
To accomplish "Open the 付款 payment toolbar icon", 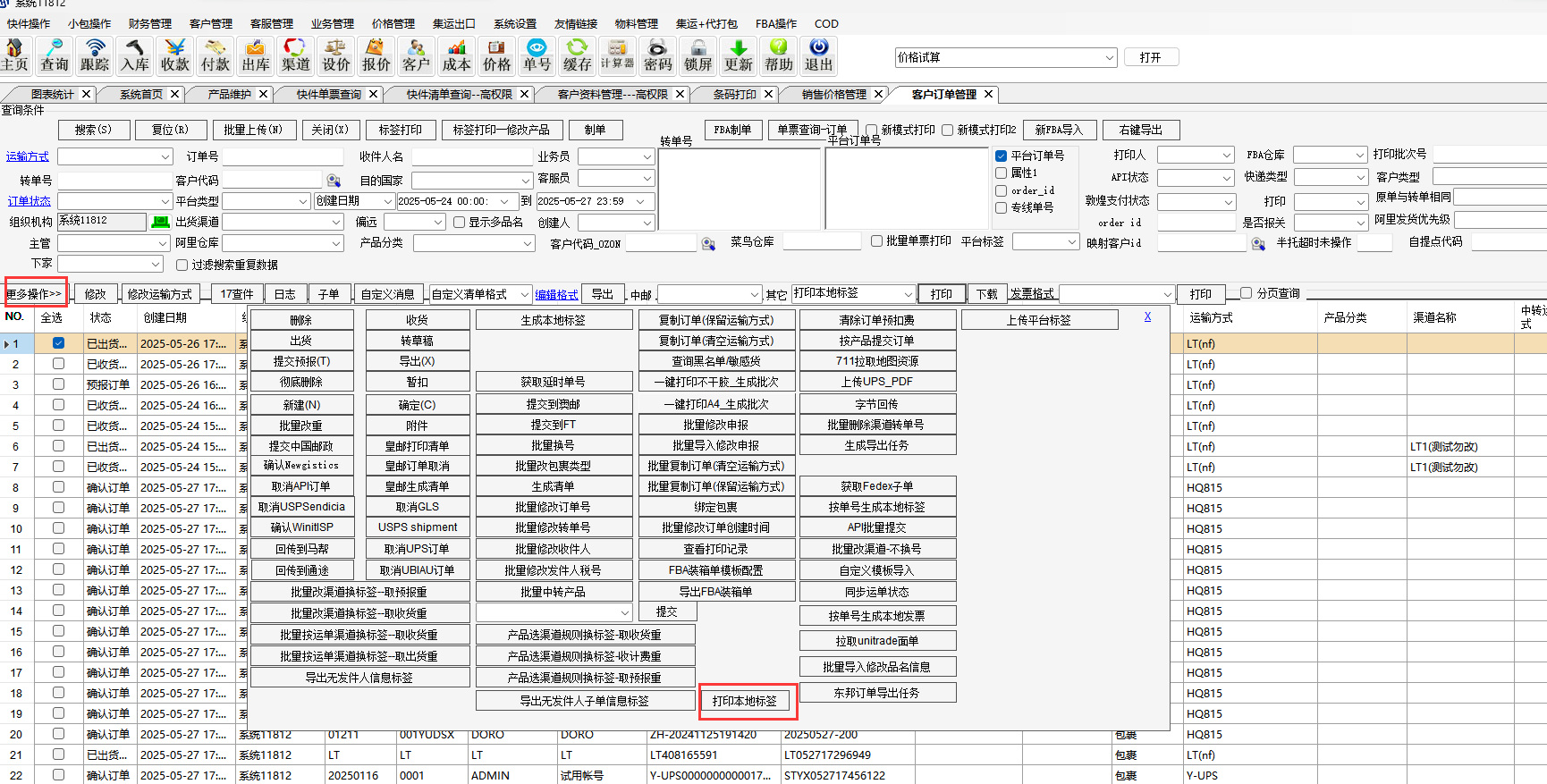I will click(216, 55).
